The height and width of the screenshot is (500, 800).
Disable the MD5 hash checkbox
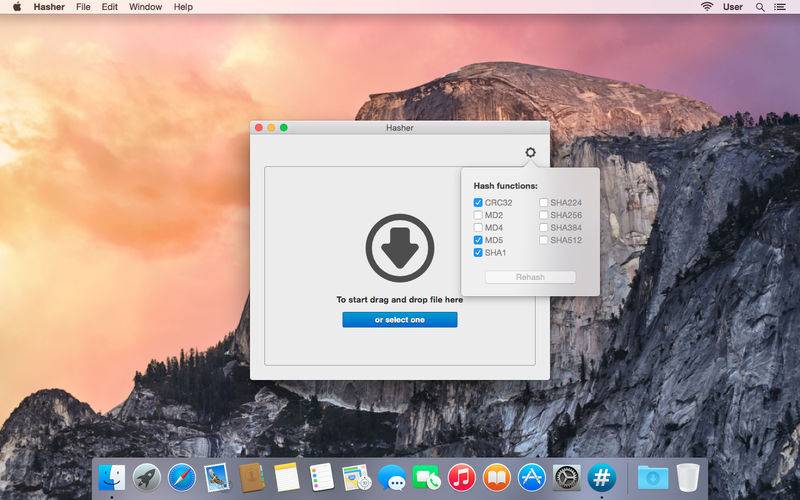(x=478, y=240)
